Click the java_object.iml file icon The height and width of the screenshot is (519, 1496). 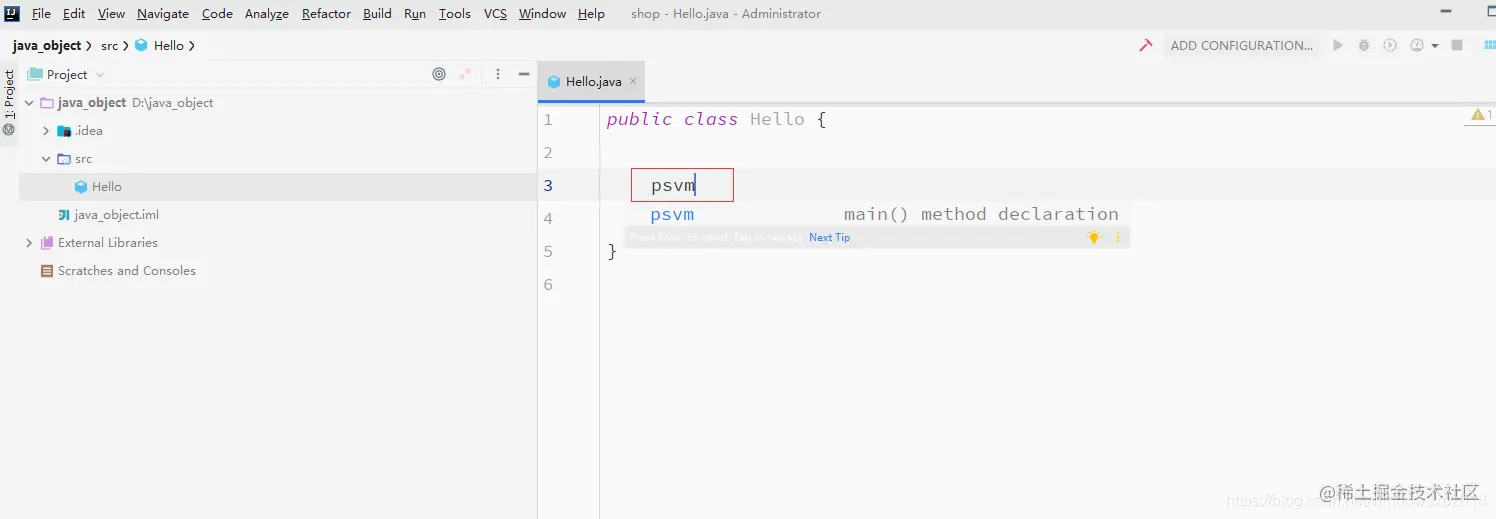click(x=64, y=215)
